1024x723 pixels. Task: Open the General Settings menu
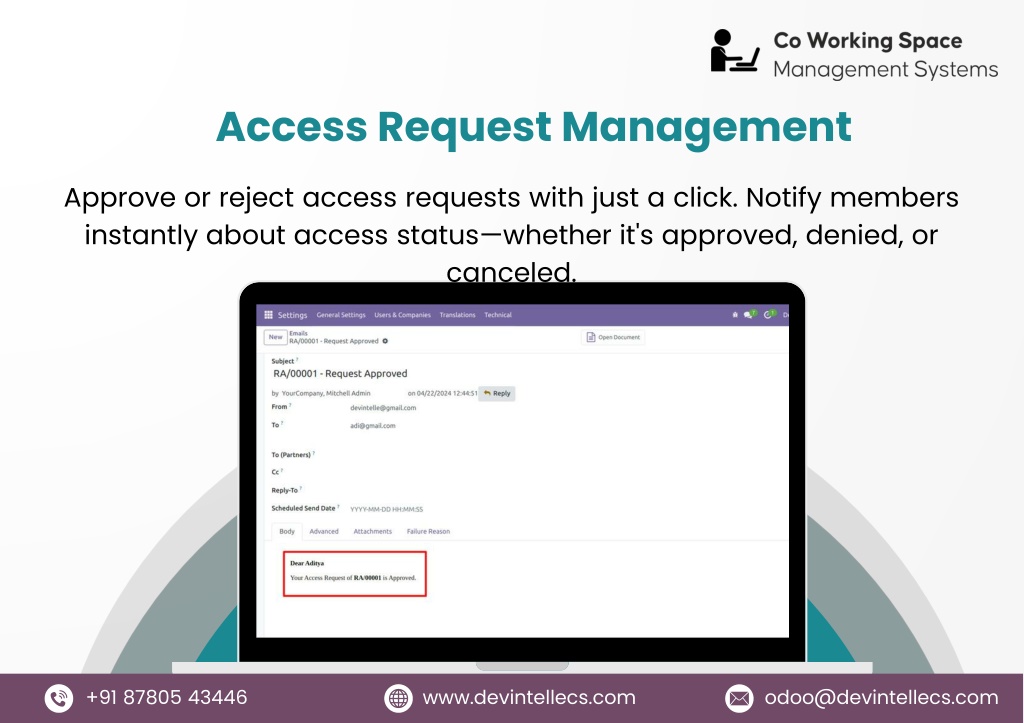point(341,315)
